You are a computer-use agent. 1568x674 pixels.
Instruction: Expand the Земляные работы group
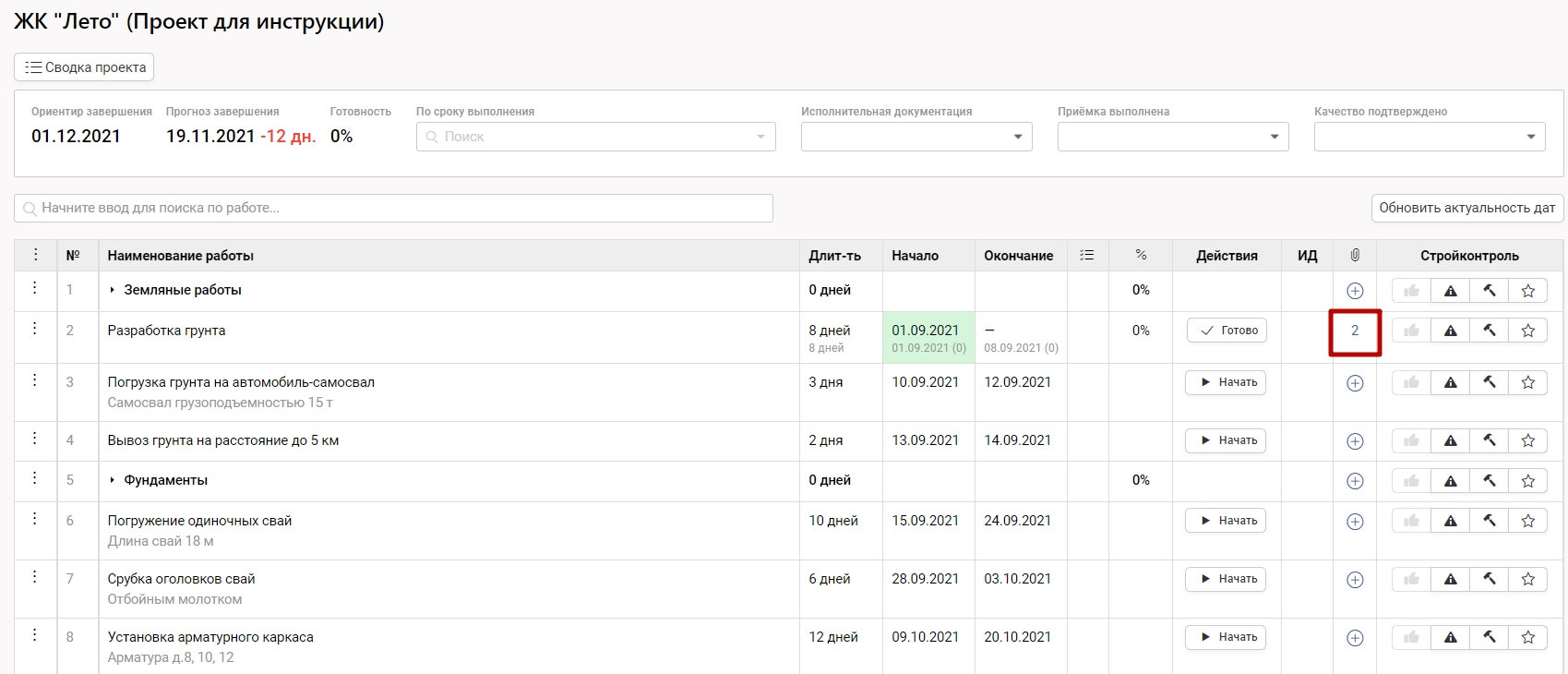click(113, 290)
